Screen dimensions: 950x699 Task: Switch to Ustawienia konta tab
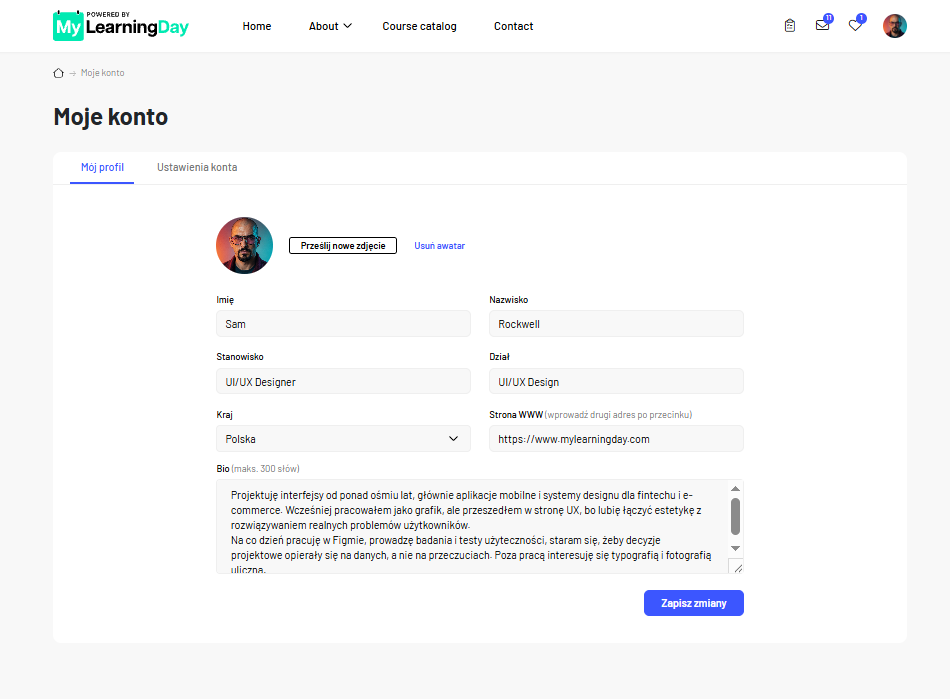click(x=197, y=167)
